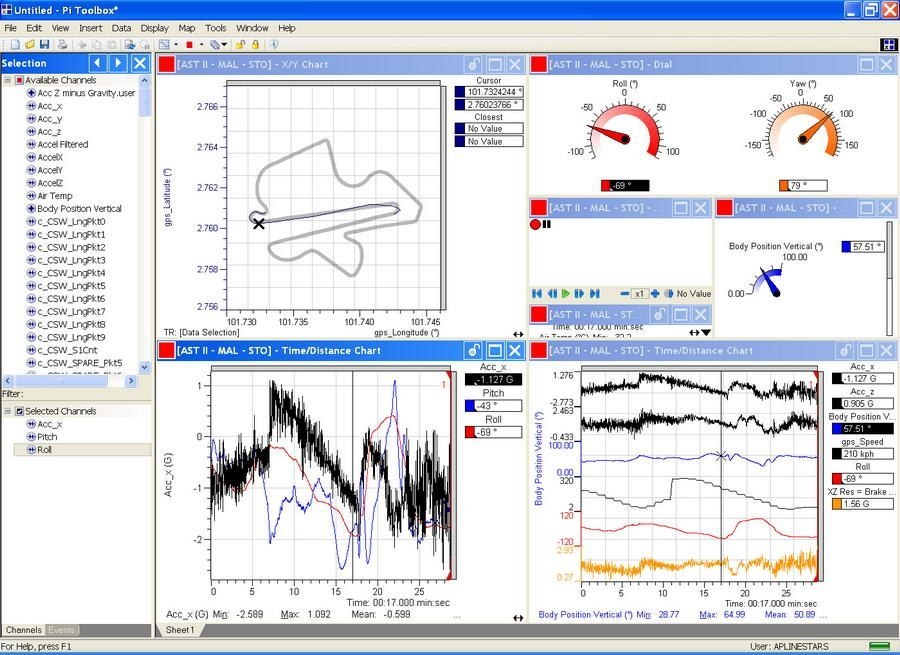The image size is (900, 655).
Task: Skip to start of playback
Action: click(x=537, y=293)
